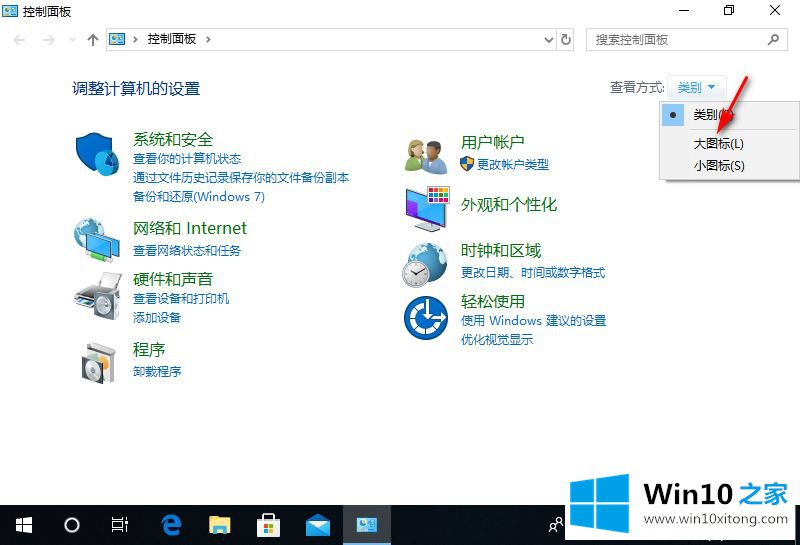Click 添加设备 link
This screenshot has width=800, height=545.
click(157, 317)
